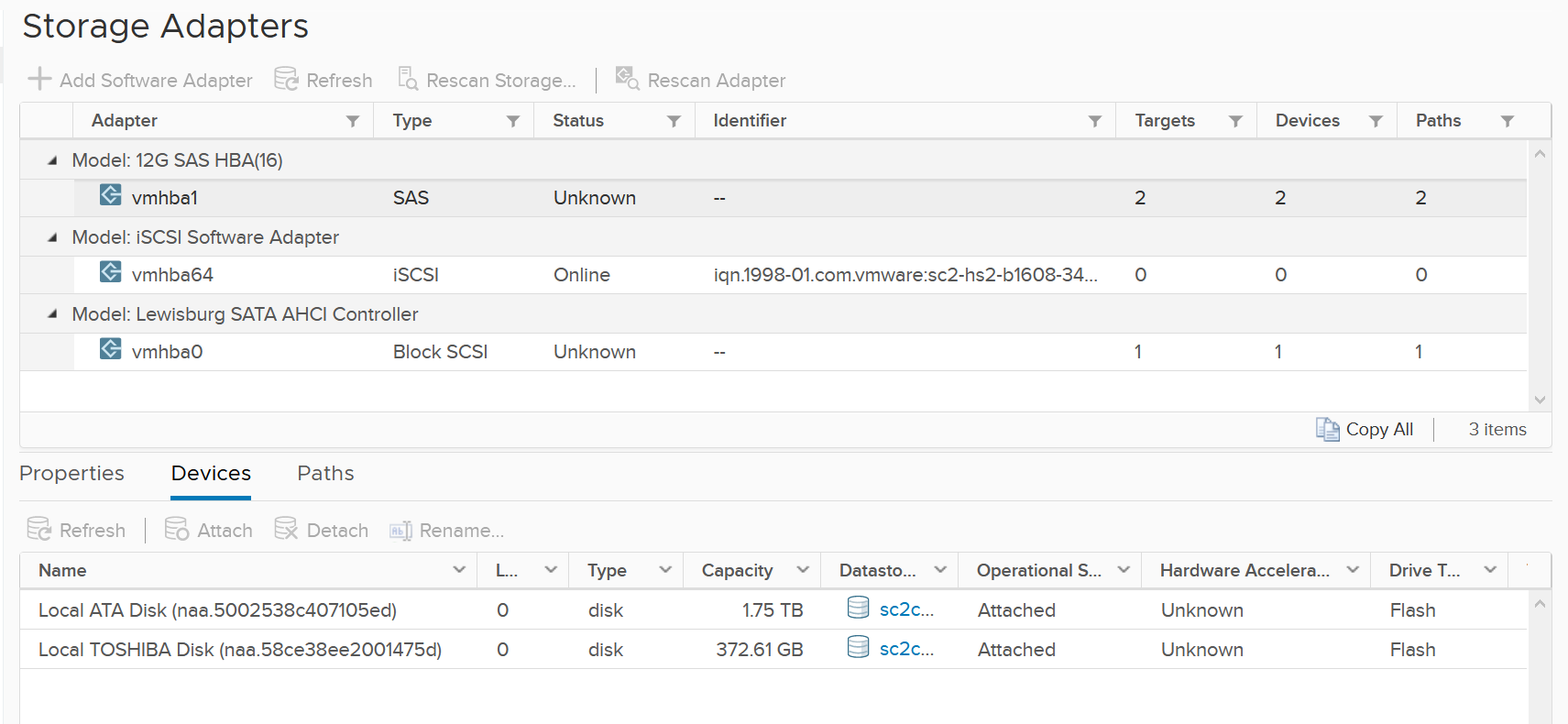Open the Targets column filter

tap(1236, 121)
